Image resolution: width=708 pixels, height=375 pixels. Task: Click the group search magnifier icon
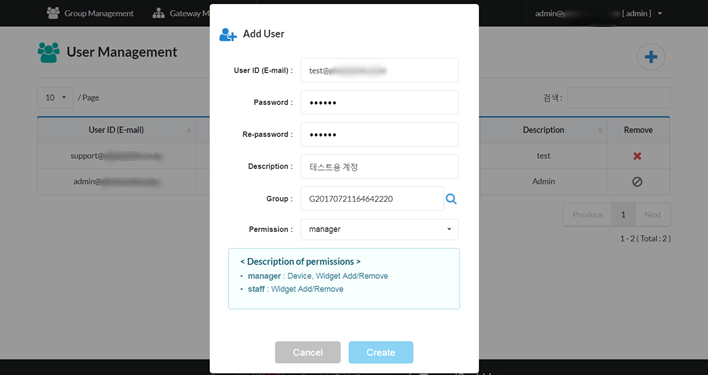tap(451, 199)
